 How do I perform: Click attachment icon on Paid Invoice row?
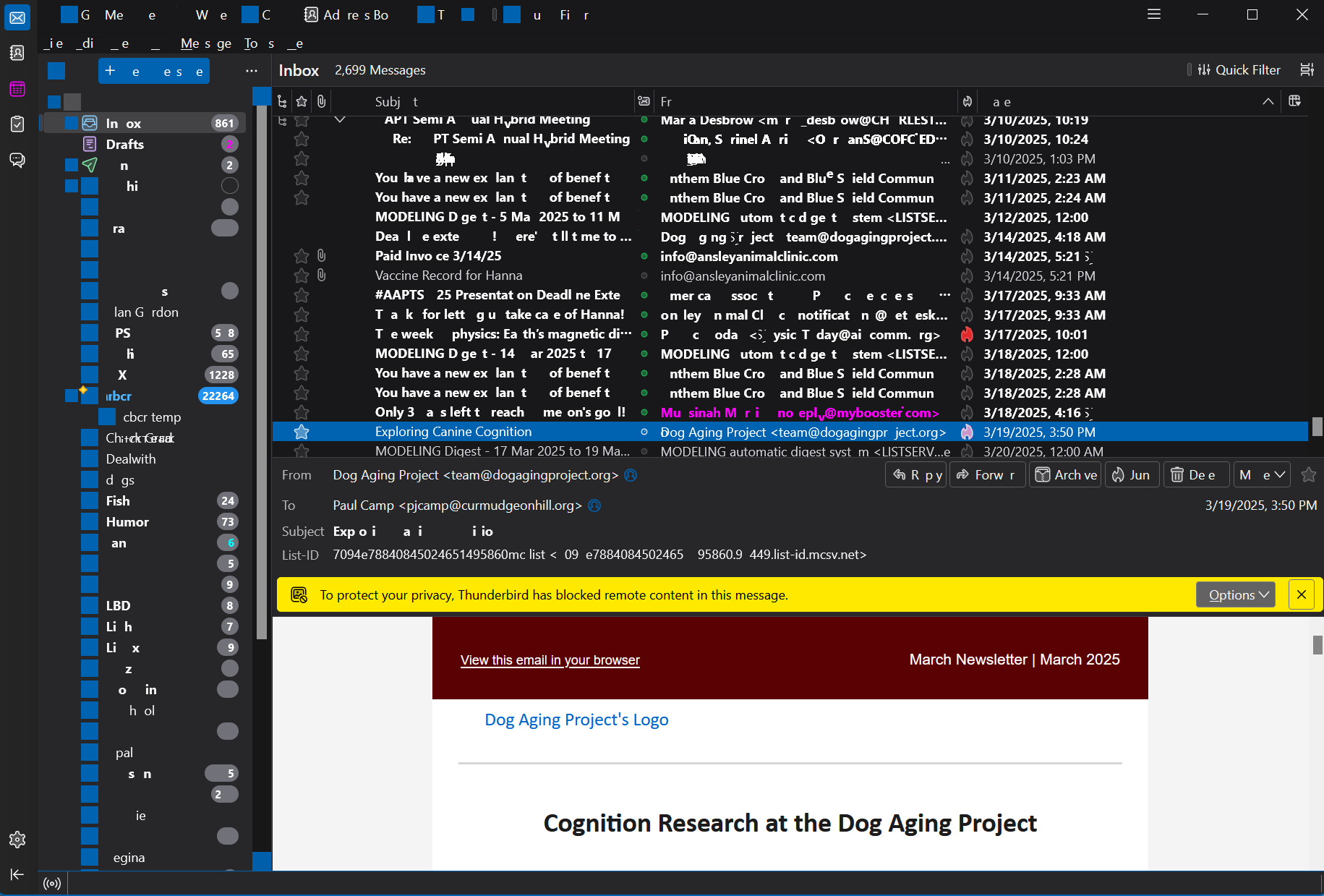(322, 256)
